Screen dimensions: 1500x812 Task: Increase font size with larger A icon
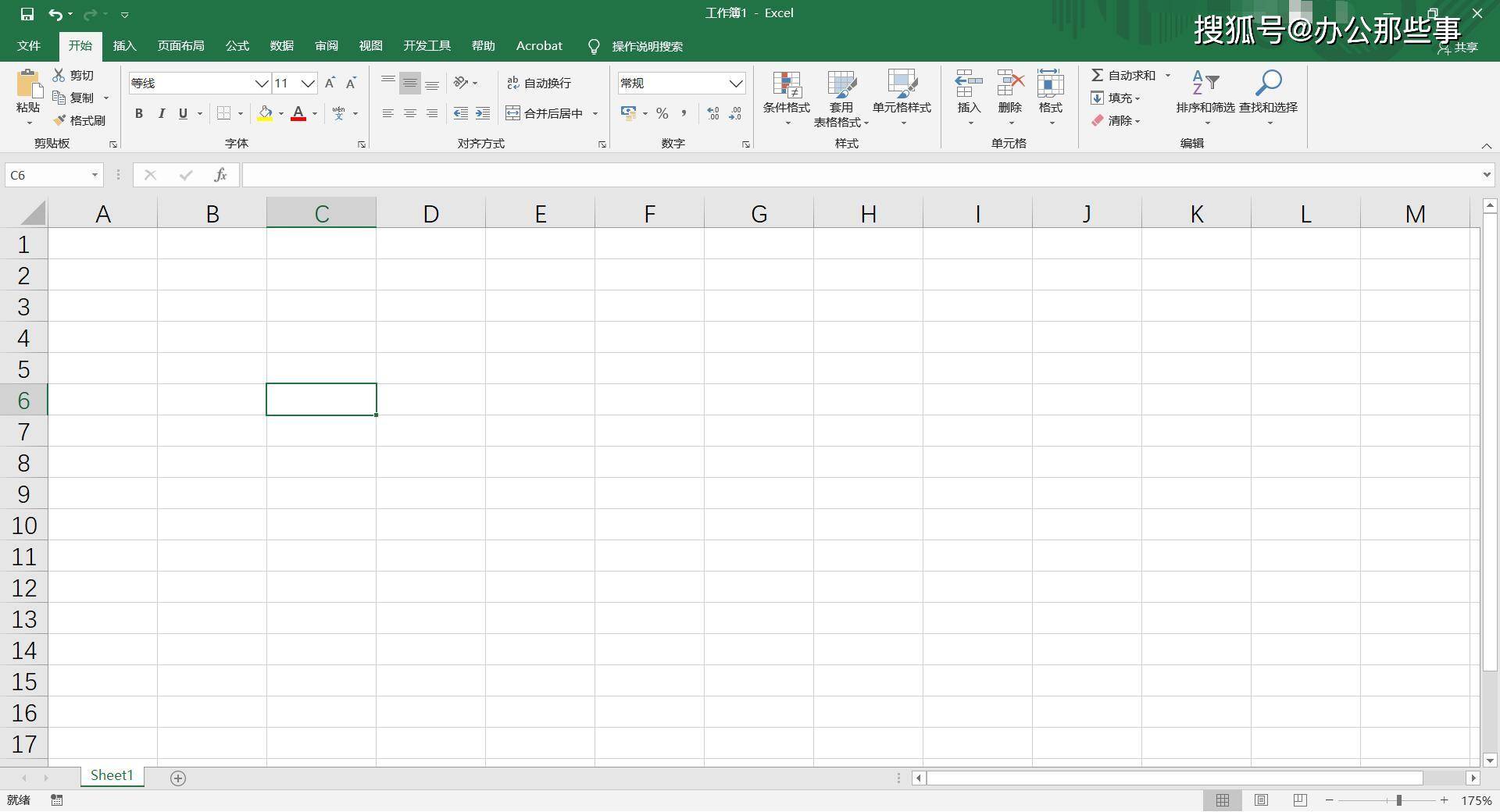(x=330, y=83)
